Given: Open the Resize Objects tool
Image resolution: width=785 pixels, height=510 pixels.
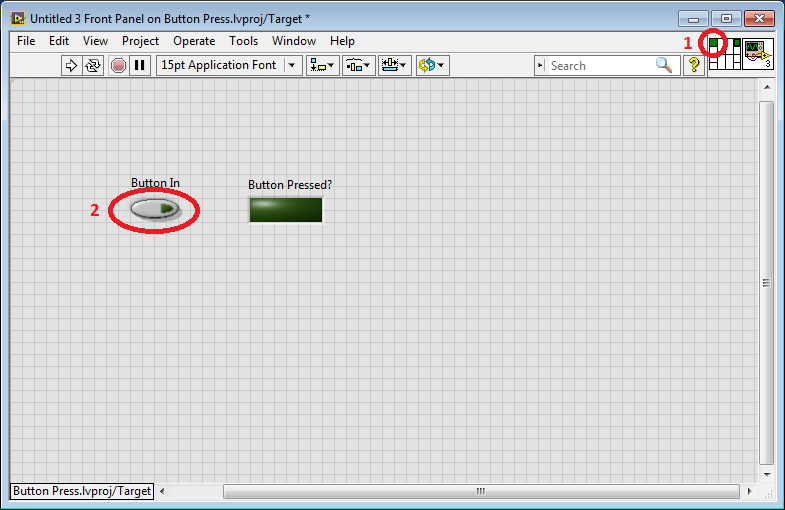Looking at the screenshot, I should [395, 66].
